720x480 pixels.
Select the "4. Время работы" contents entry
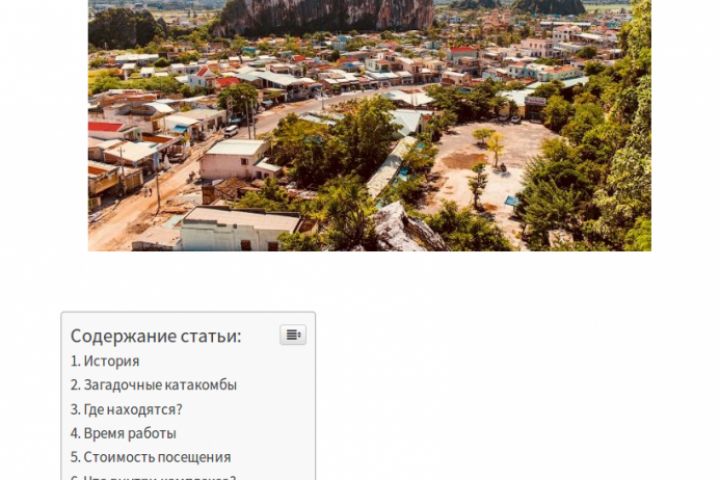[123, 433]
